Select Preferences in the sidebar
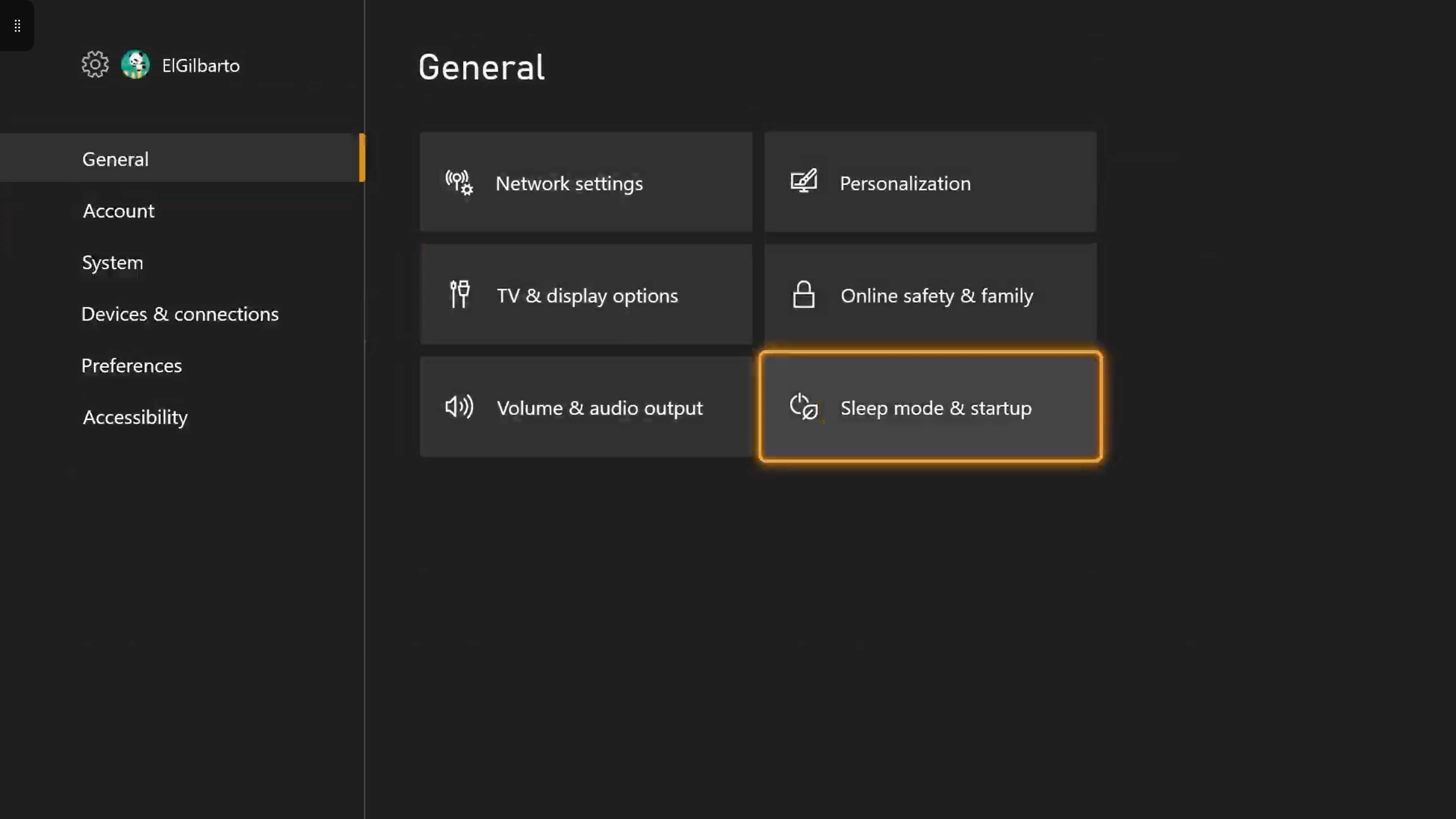This screenshot has height=819, width=1456. (132, 365)
